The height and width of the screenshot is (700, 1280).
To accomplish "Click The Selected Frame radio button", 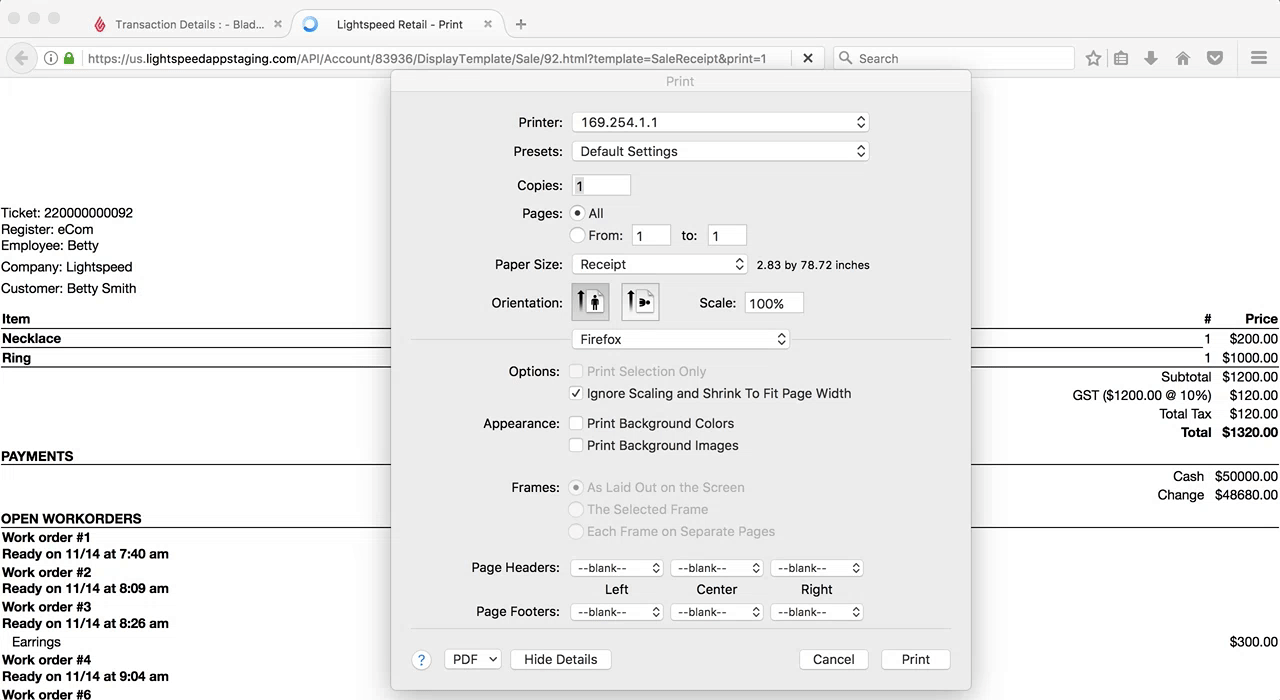I will tap(576, 509).
